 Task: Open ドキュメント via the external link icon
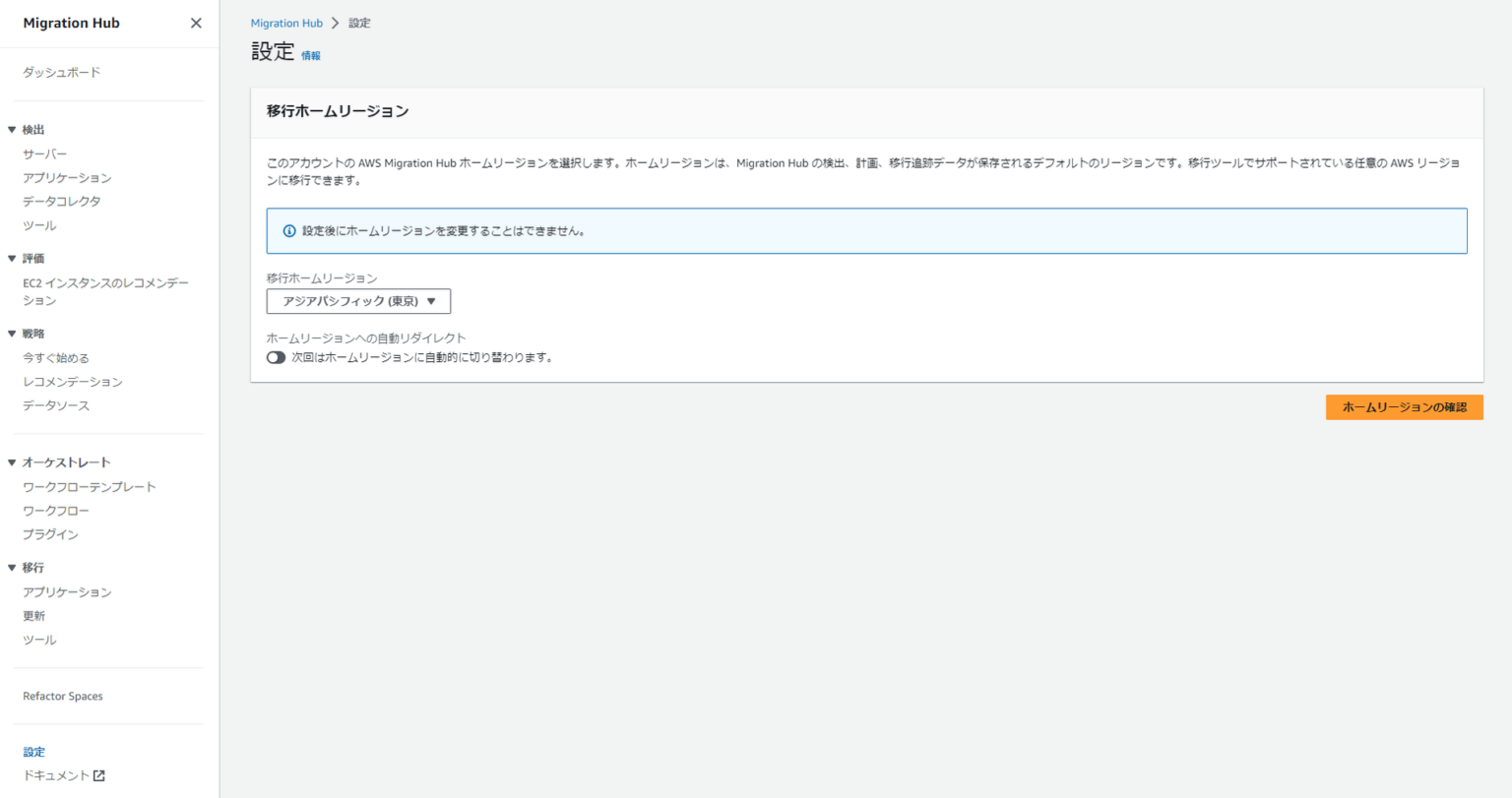coord(98,774)
